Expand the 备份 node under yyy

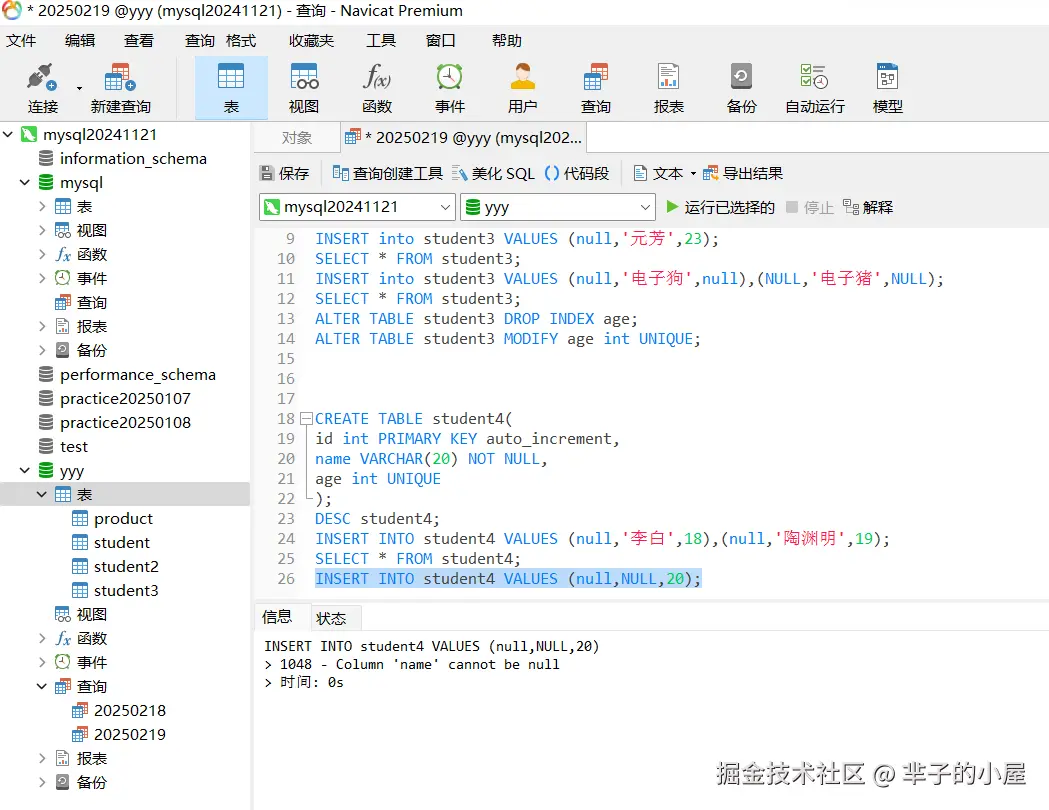pyautogui.click(x=41, y=782)
